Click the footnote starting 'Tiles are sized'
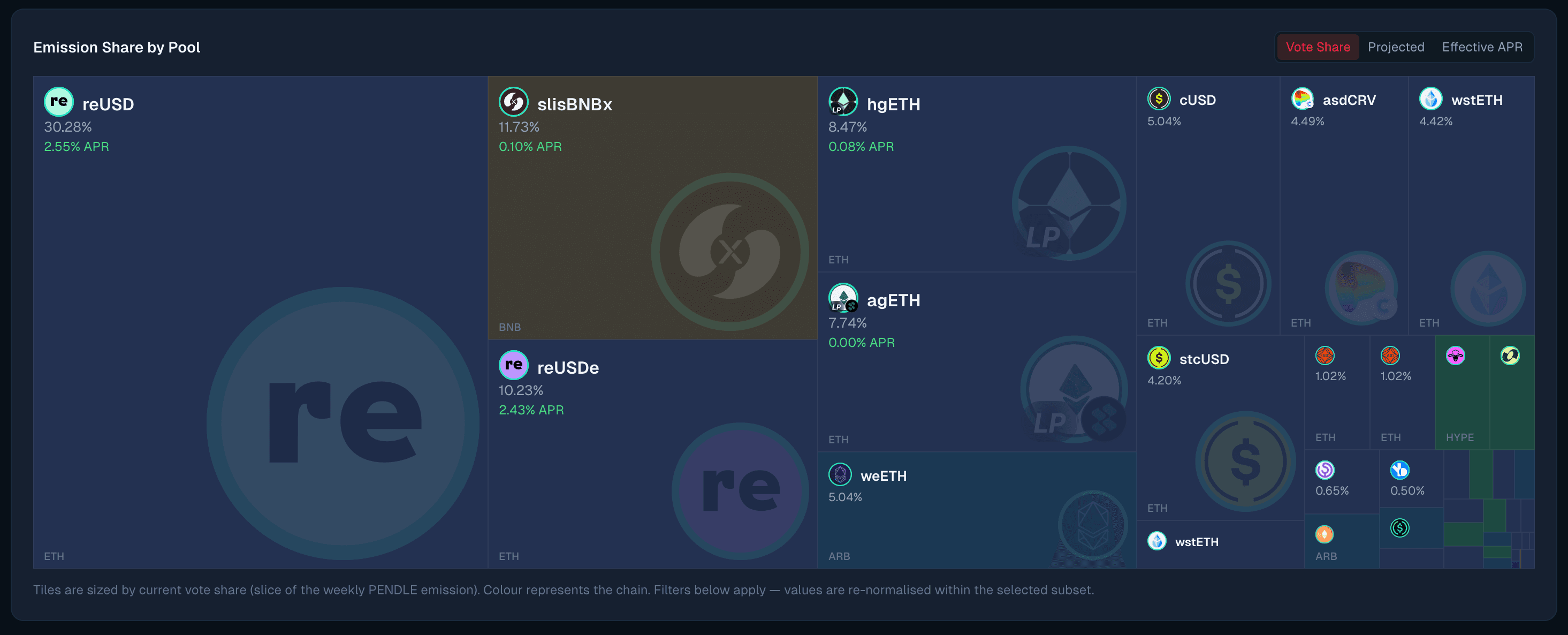Viewport: 1568px width, 635px height. (x=564, y=590)
